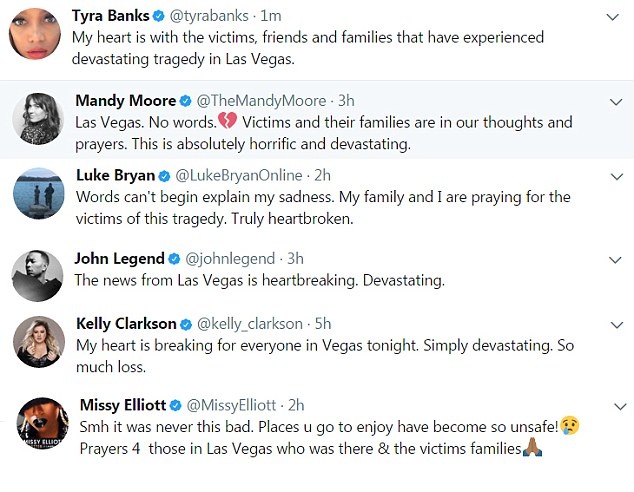Expand the chevron menu on Luke Bryan's tweet
The height and width of the screenshot is (492, 634).
[x=613, y=176]
